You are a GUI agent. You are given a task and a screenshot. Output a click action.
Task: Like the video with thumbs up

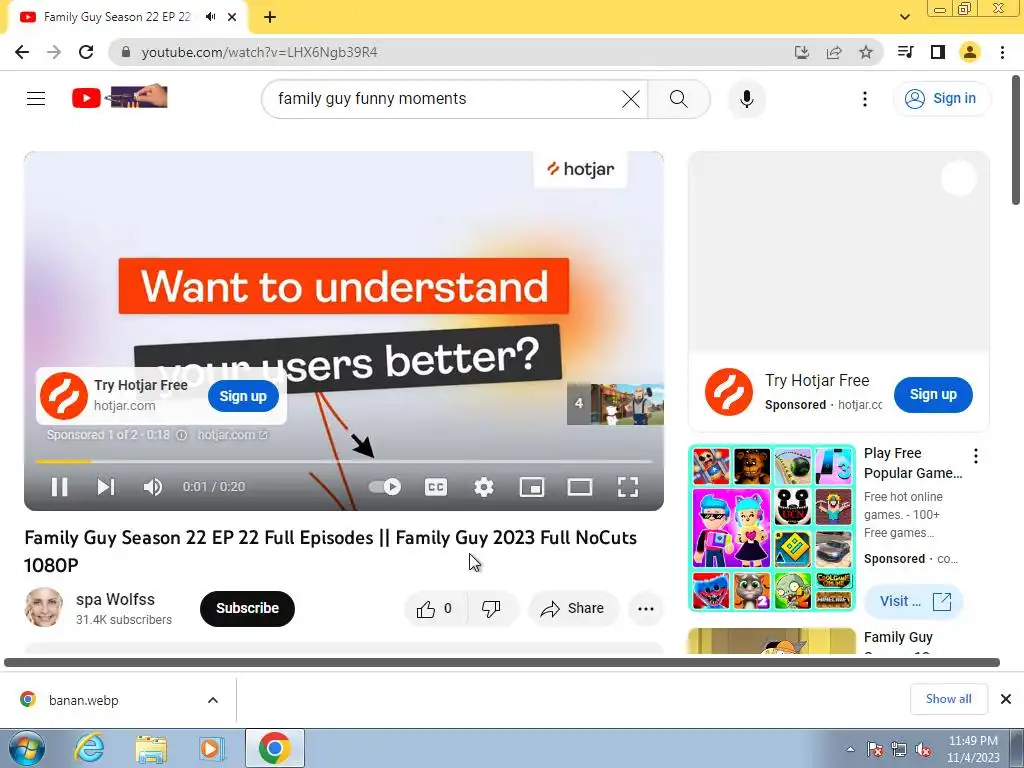(436, 609)
